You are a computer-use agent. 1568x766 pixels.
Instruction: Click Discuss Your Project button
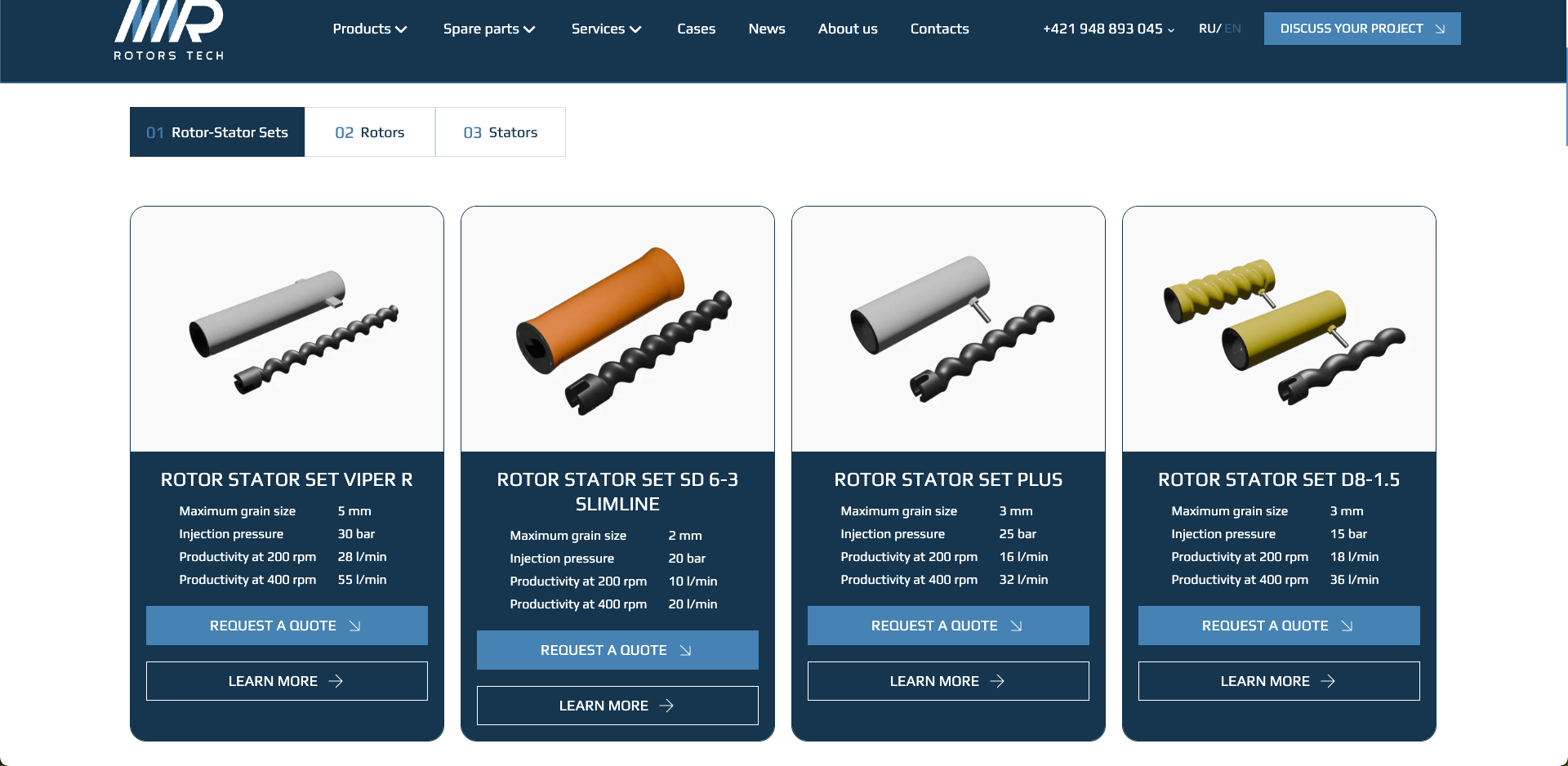[x=1362, y=29]
